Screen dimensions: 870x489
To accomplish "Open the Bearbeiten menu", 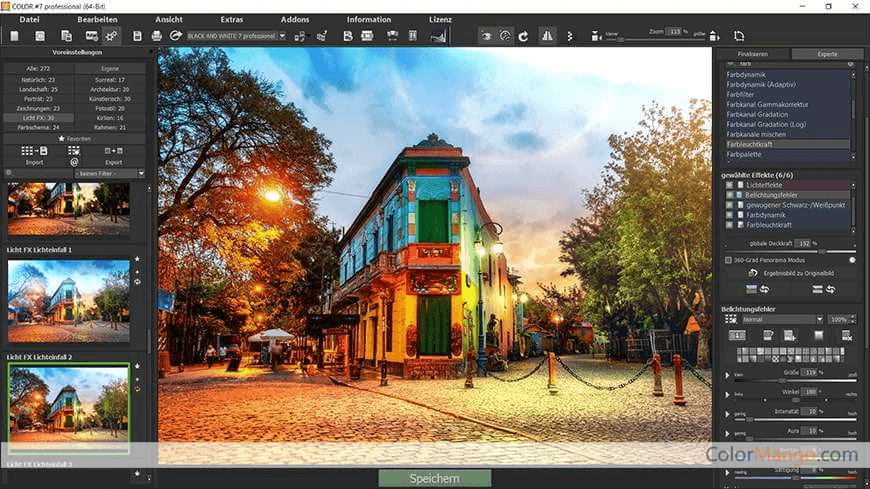I will (x=97, y=19).
